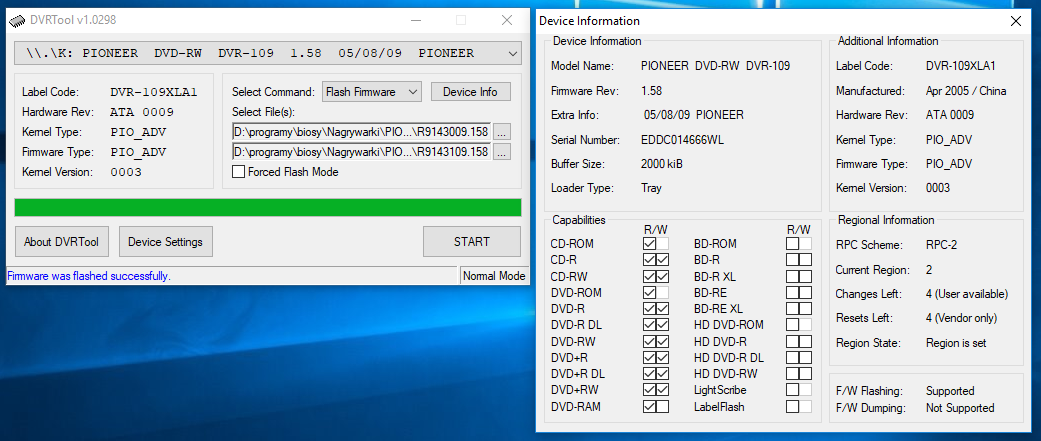Viewport: 1041px width, 441px height.
Task: Click Label Code DVR-109XLA1 in DVRTool window
Action: click(153, 92)
